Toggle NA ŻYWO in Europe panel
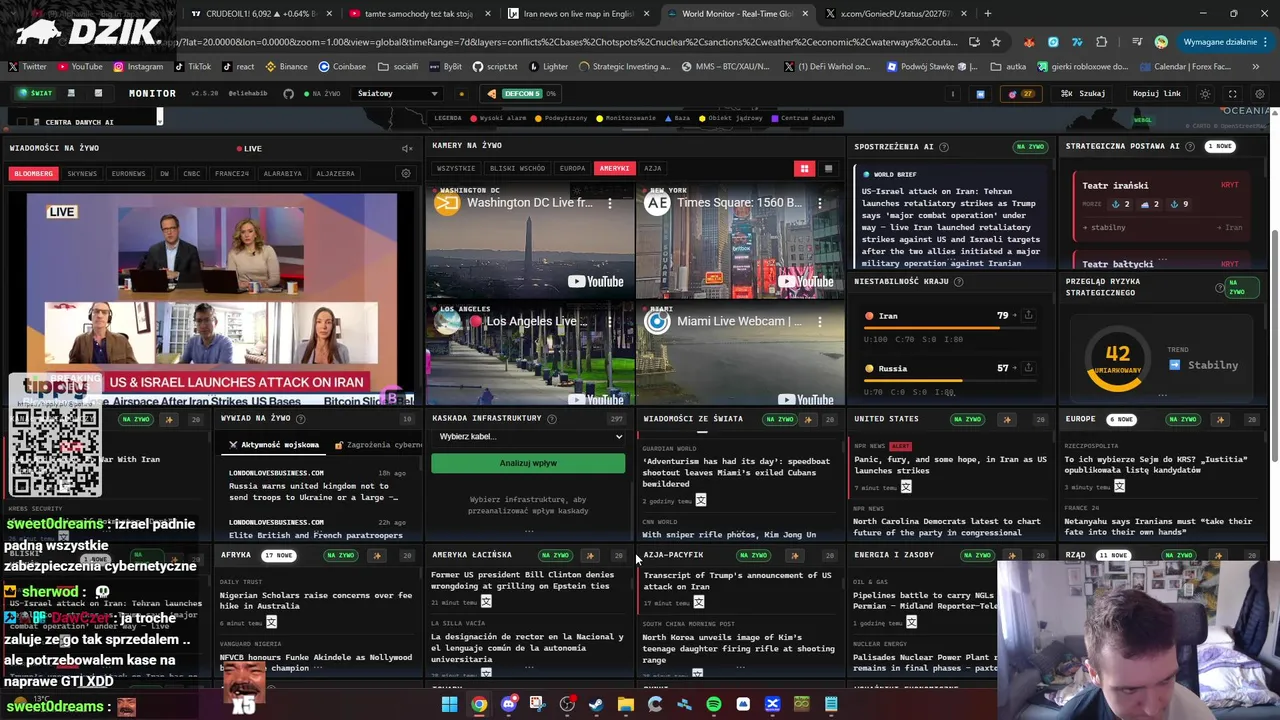The height and width of the screenshot is (720, 1280). 1182,419
